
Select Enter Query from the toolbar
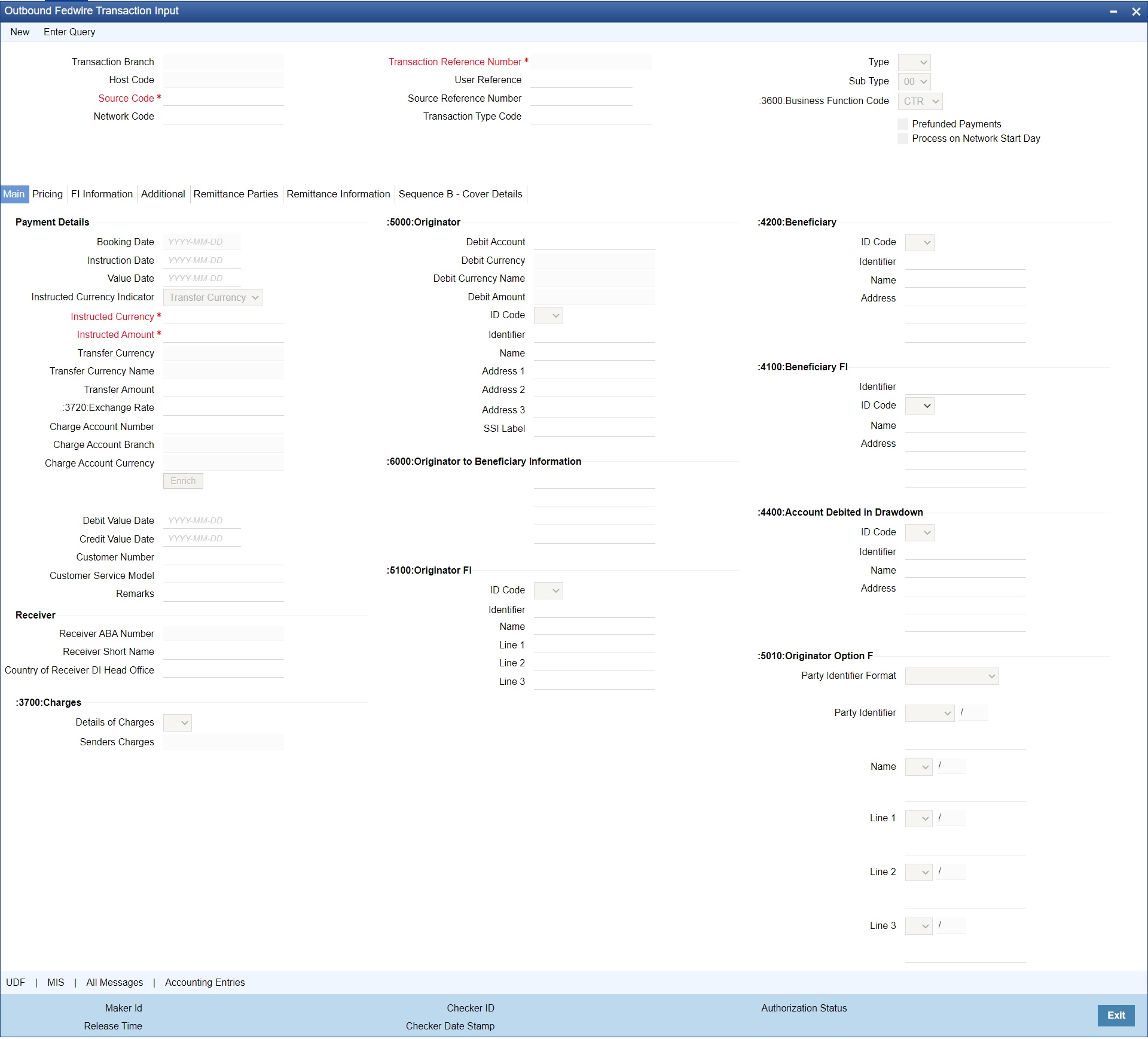(69, 32)
